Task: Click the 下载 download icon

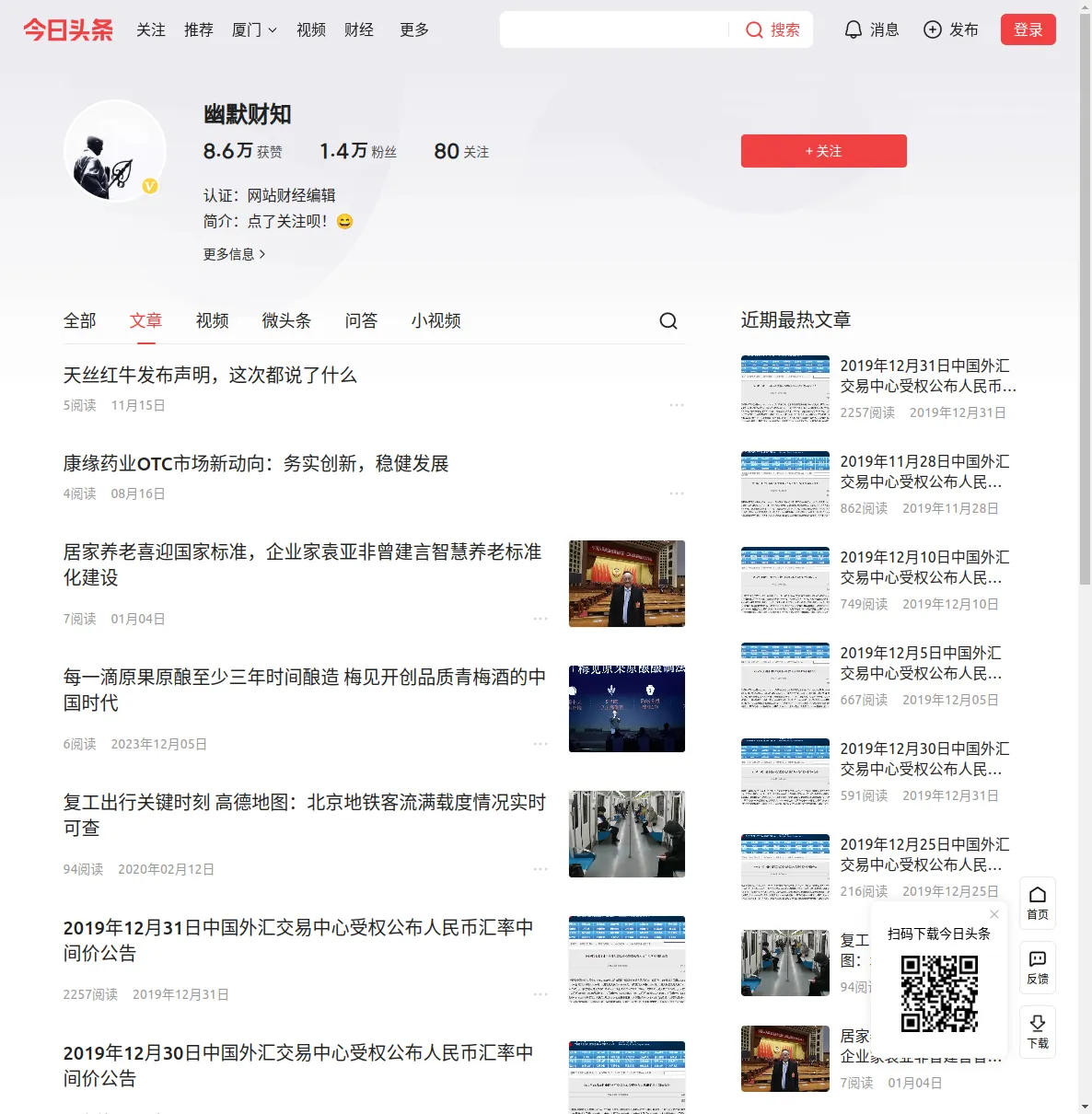Action: (x=1038, y=1032)
